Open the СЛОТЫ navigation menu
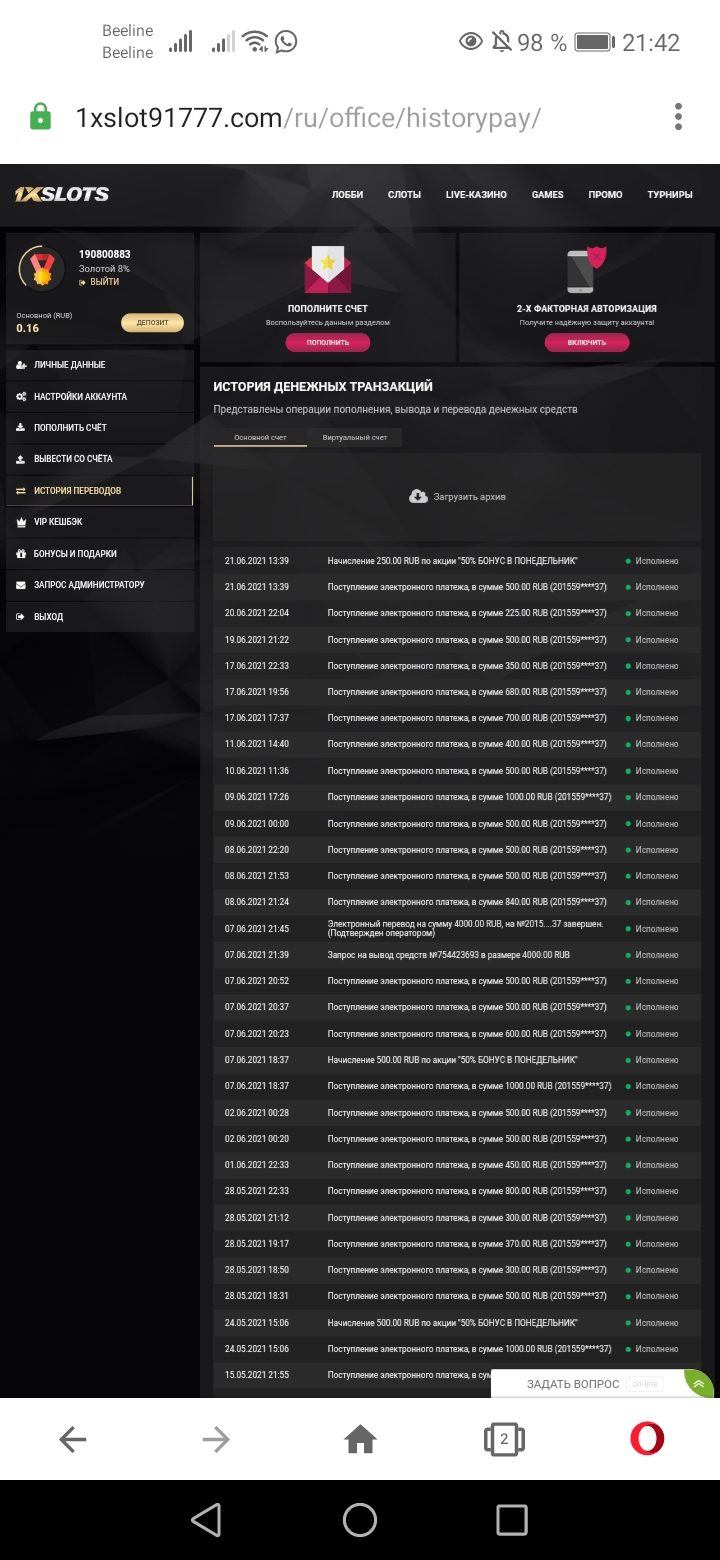 click(x=404, y=195)
